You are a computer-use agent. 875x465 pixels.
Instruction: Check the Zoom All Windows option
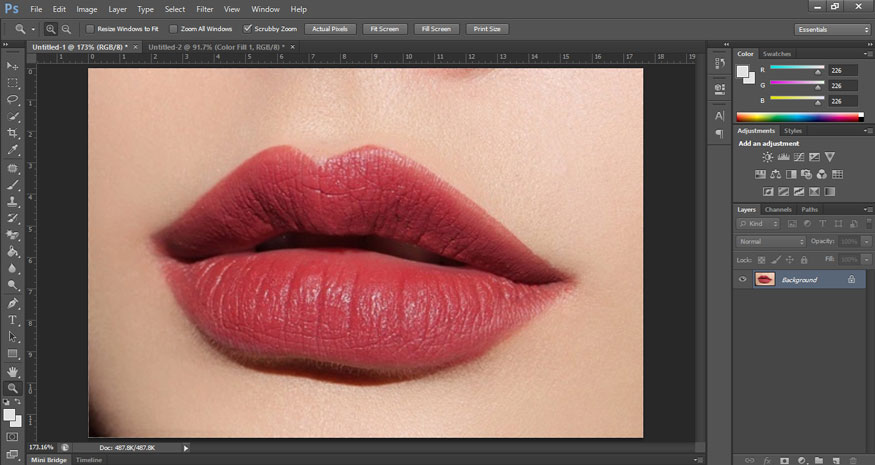tap(173, 29)
